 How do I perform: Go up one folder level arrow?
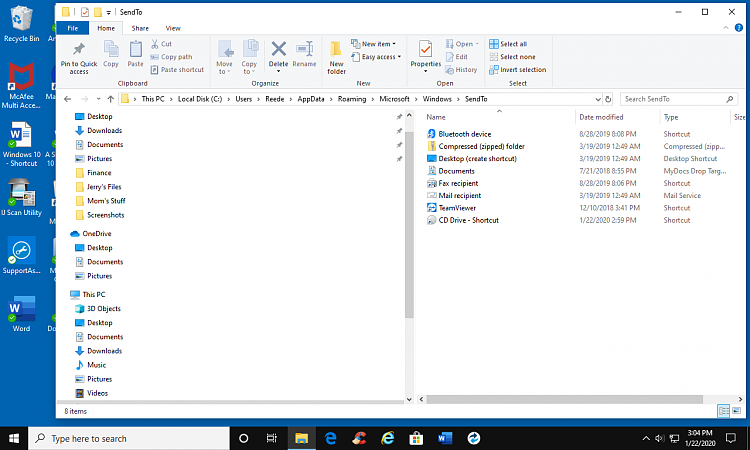point(110,99)
